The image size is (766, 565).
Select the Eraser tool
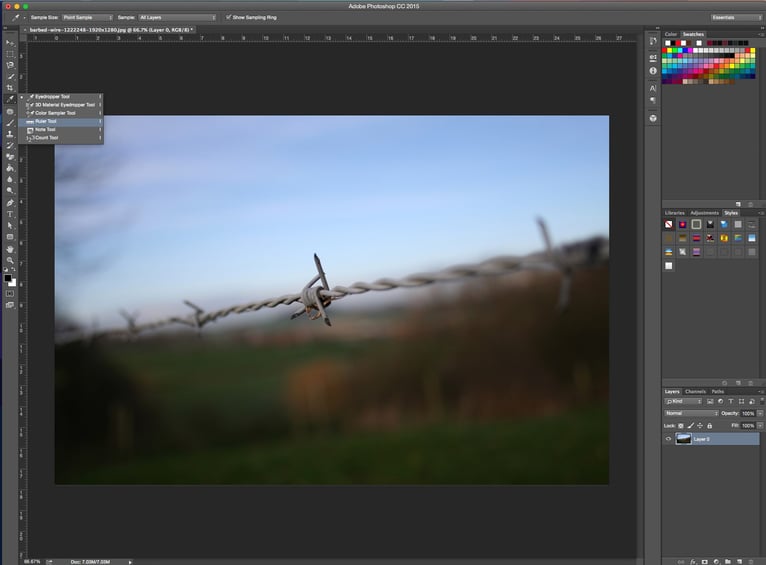click(x=10, y=157)
